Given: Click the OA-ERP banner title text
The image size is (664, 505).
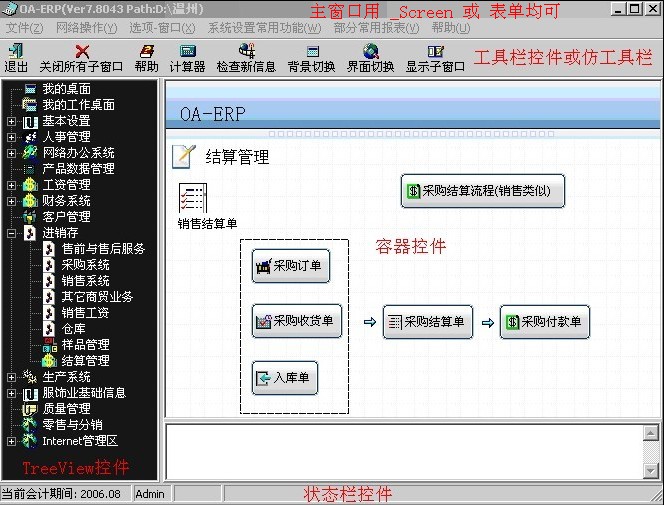Looking at the screenshot, I should click(x=213, y=114).
